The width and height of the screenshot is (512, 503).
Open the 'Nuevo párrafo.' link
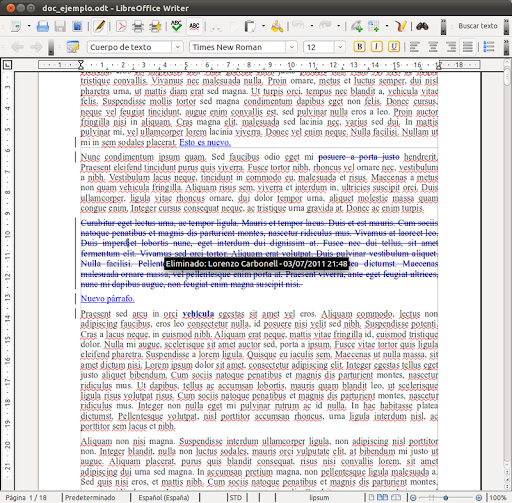click(x=108, y=298)
